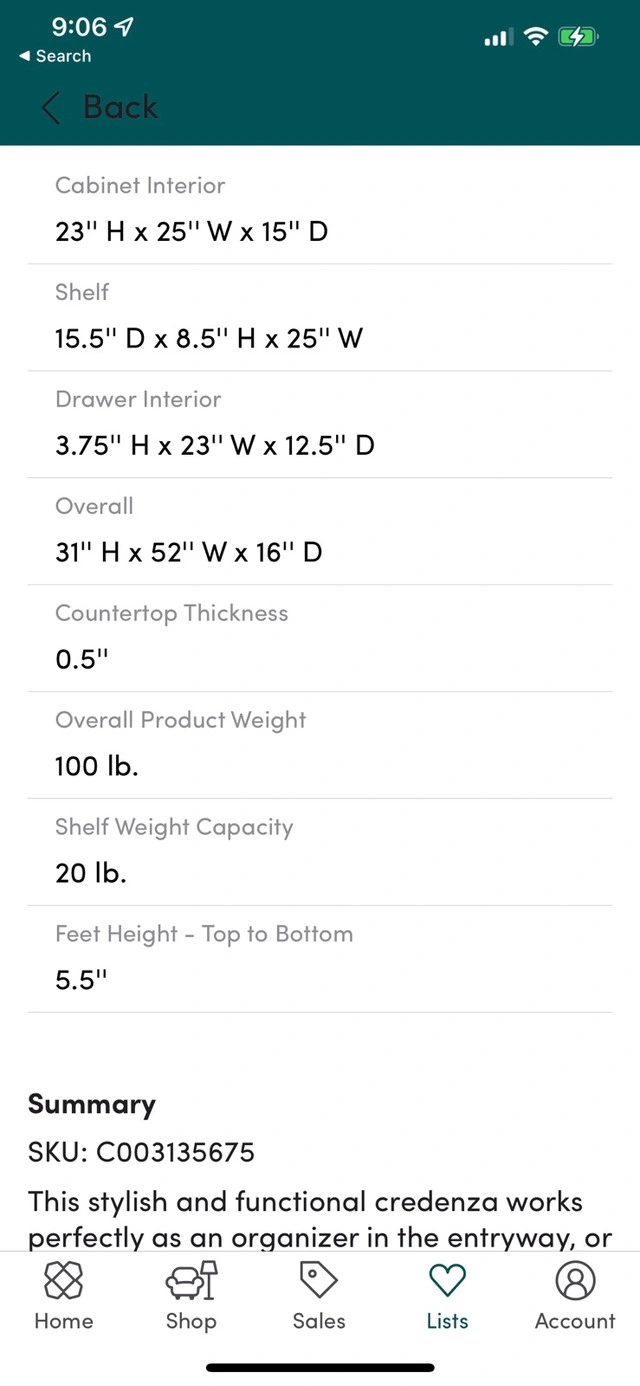Tap the Overall dimensions value
640x1386 pixels.
(189, 552)
